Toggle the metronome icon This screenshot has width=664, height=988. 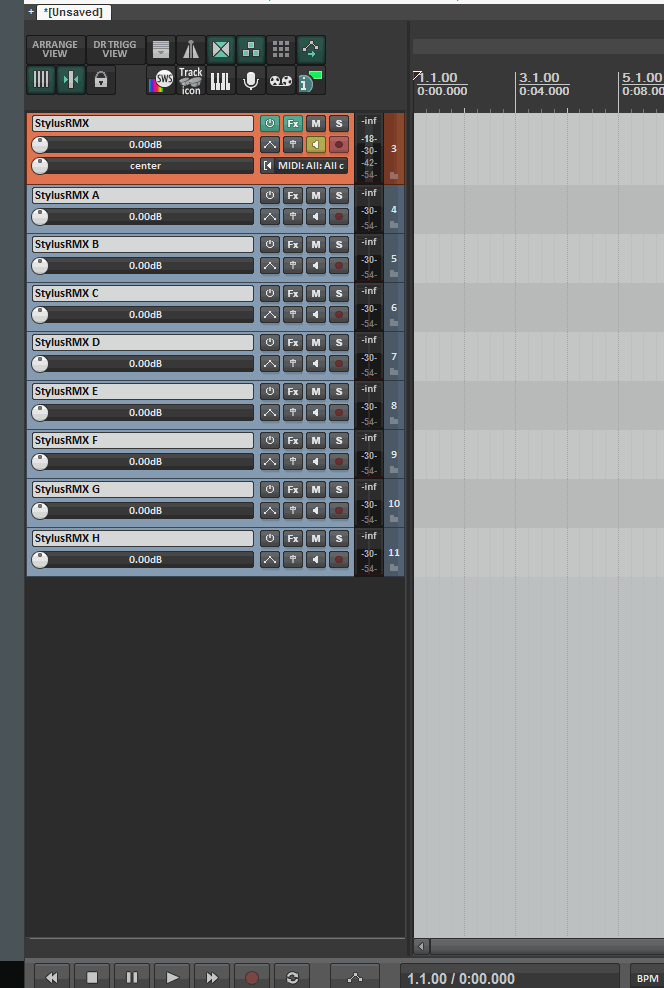tap(190, 49)
